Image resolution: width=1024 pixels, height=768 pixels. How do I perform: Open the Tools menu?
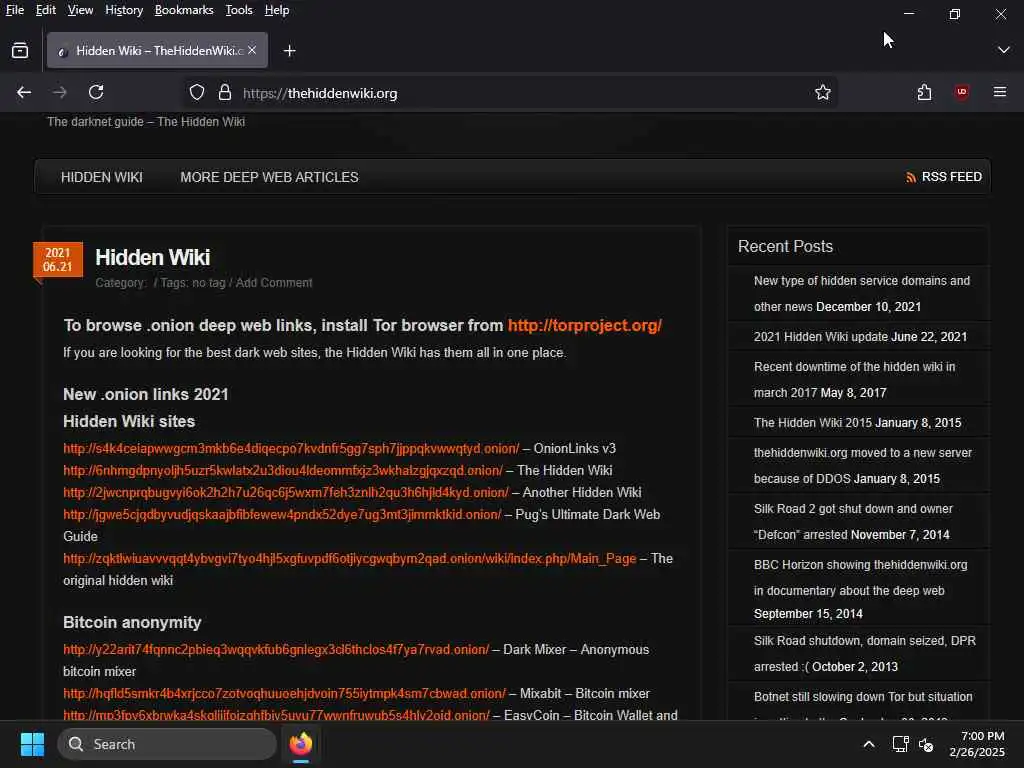tap(239, 10)
